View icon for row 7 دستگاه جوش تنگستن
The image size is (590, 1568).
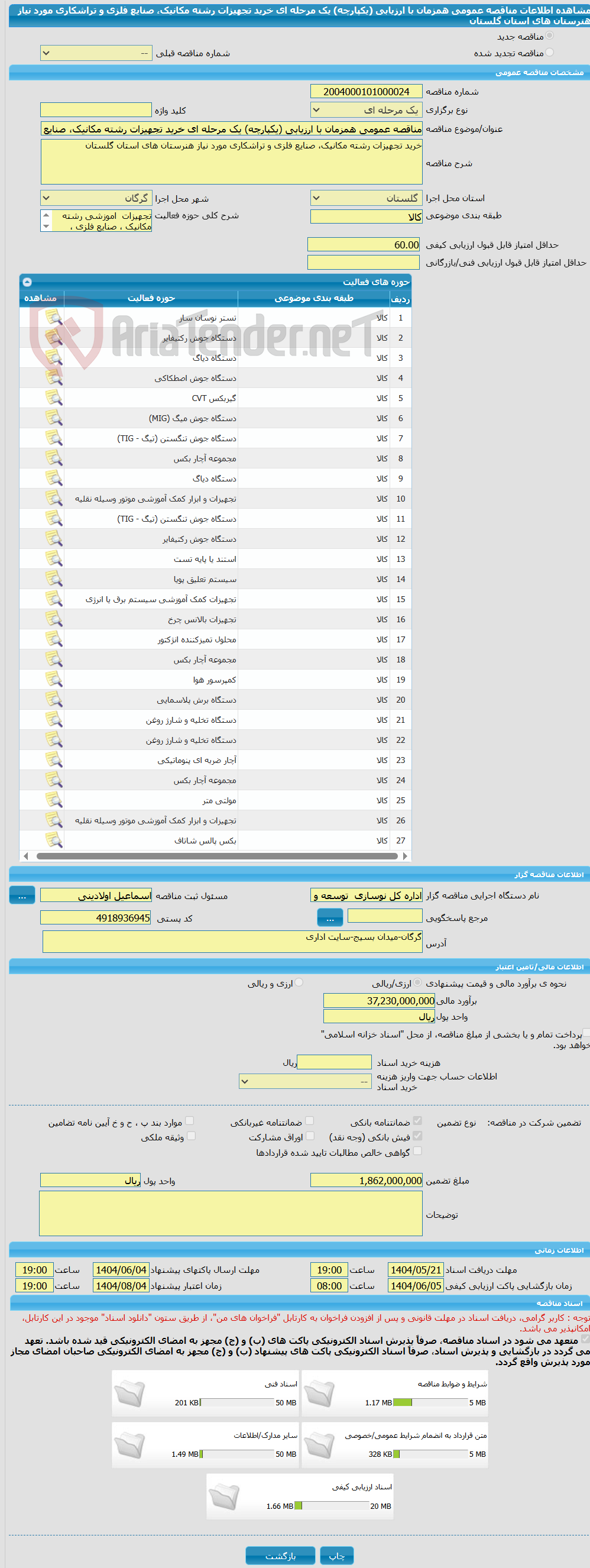coord(54,438)
